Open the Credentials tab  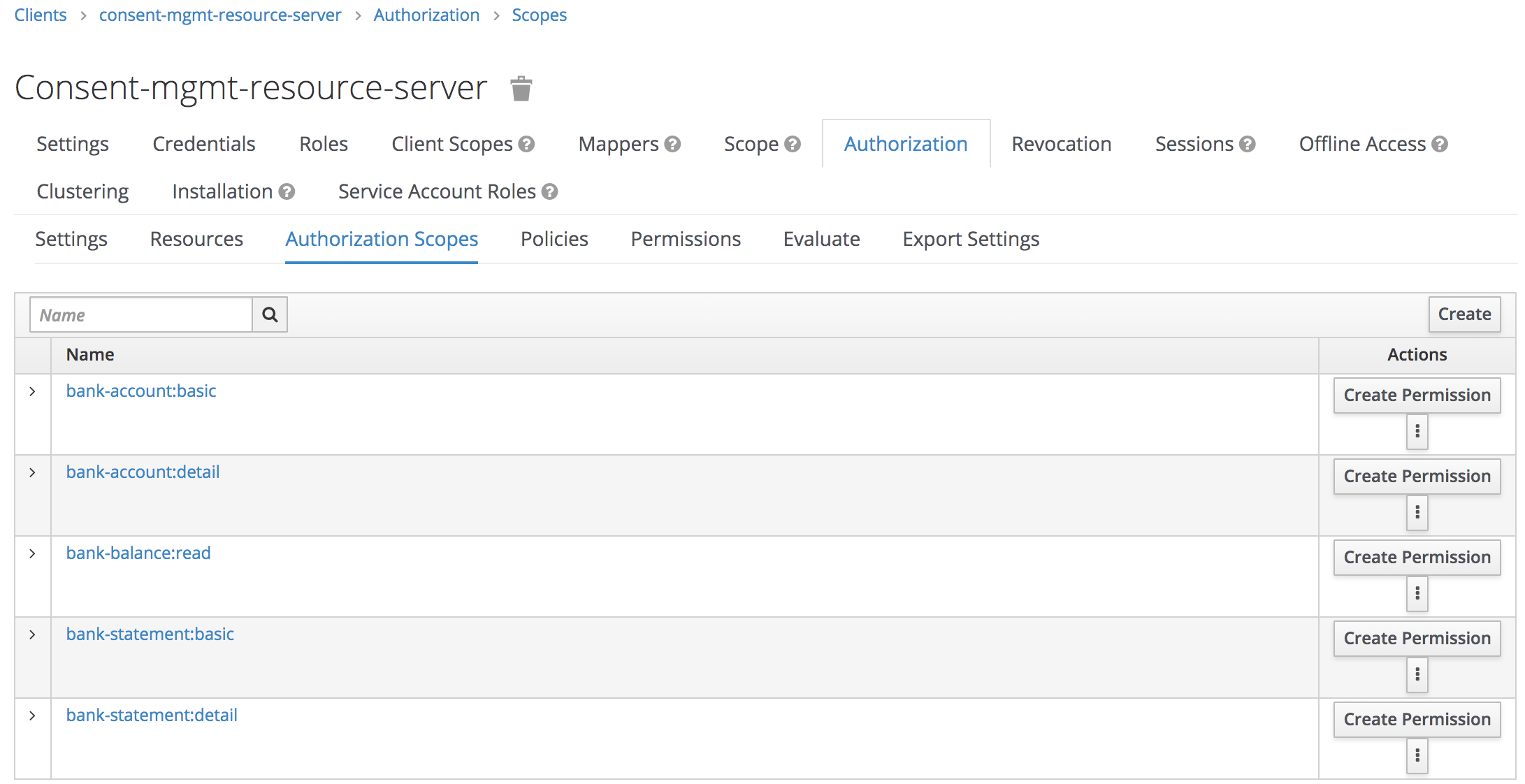click(203, 144)
